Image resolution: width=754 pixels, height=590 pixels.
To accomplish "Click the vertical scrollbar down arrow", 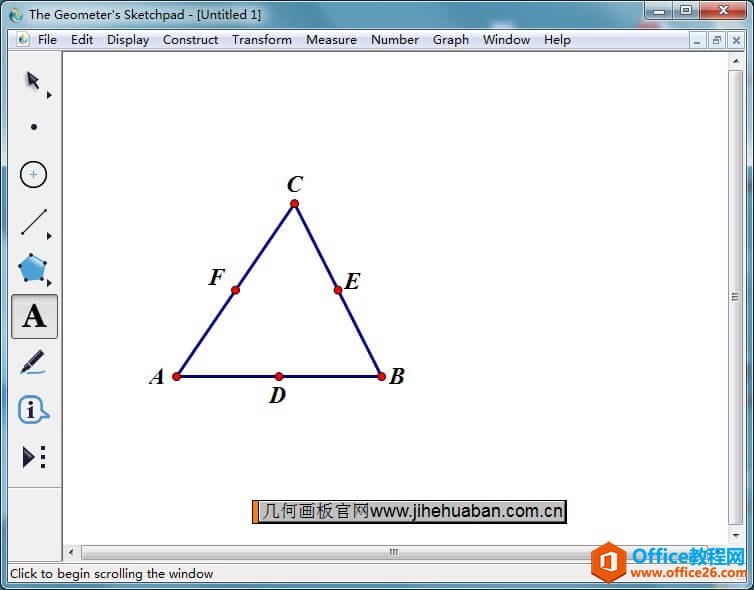I will pos(736,535).
